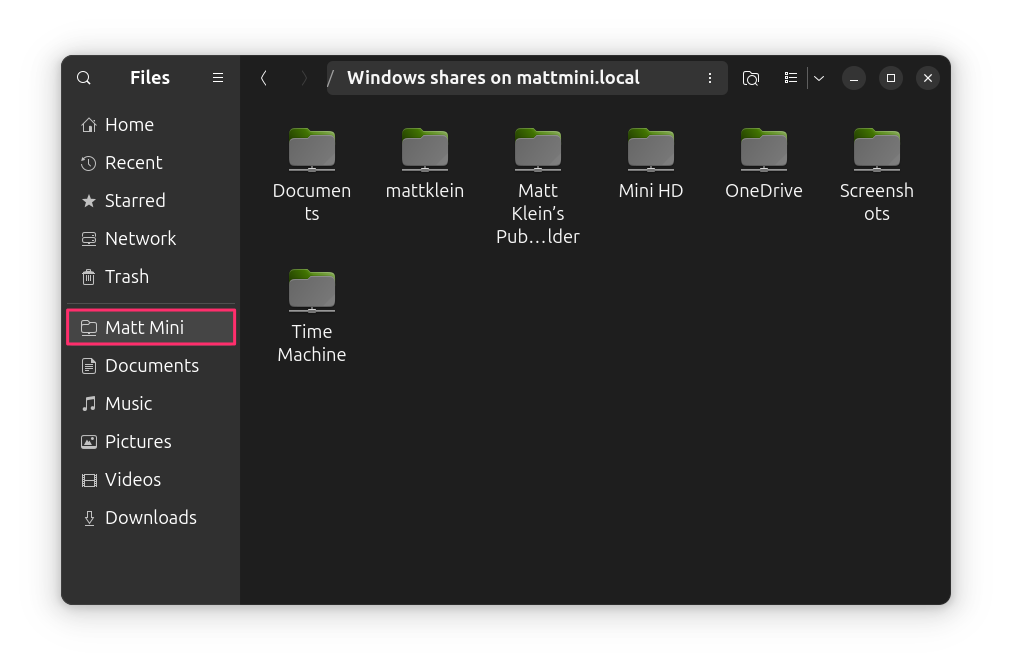Minimize the Files window
This screenshot has width=1012, height=672.
tap(853, 78)
